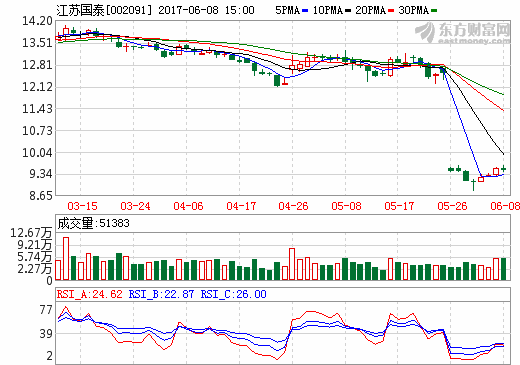Click the 9.21万 volume axis label
The height and width of the screenshot is (365, 520).
click(35, 245)
